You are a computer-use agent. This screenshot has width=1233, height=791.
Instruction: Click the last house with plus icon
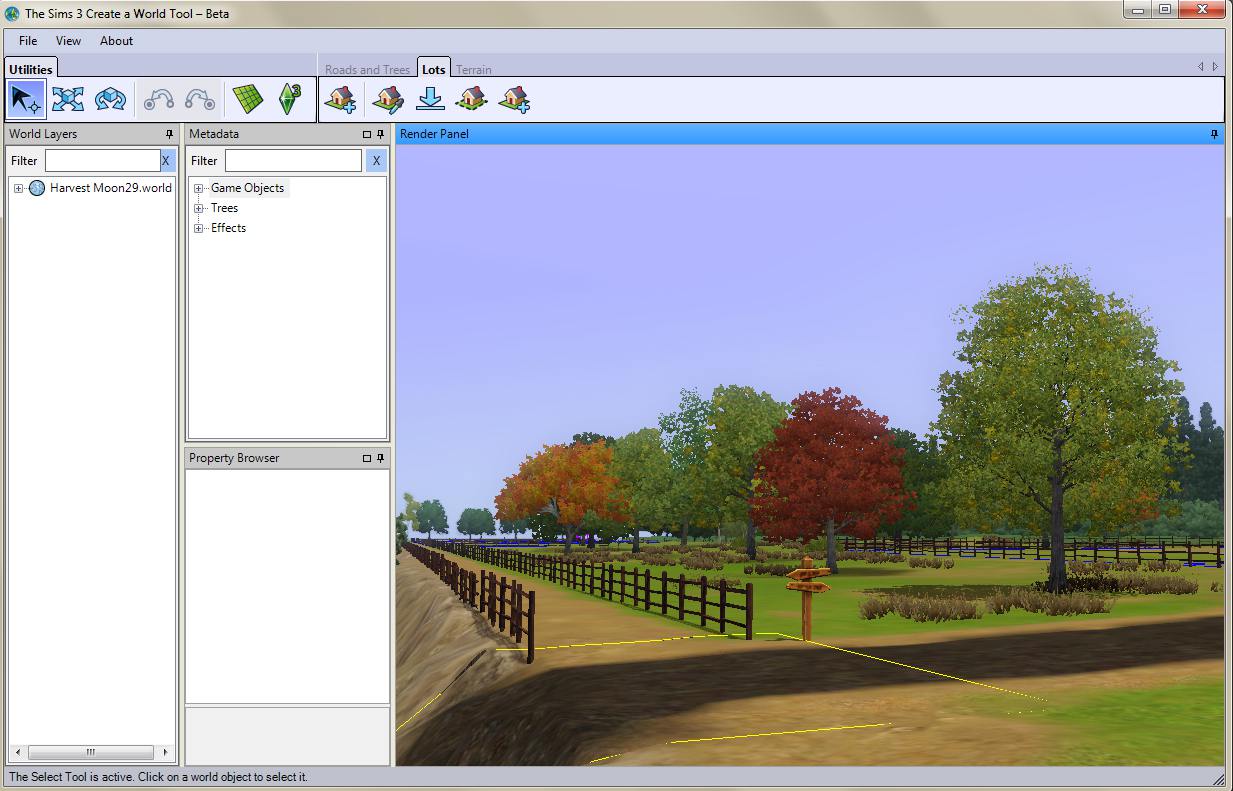coord(514,99)
